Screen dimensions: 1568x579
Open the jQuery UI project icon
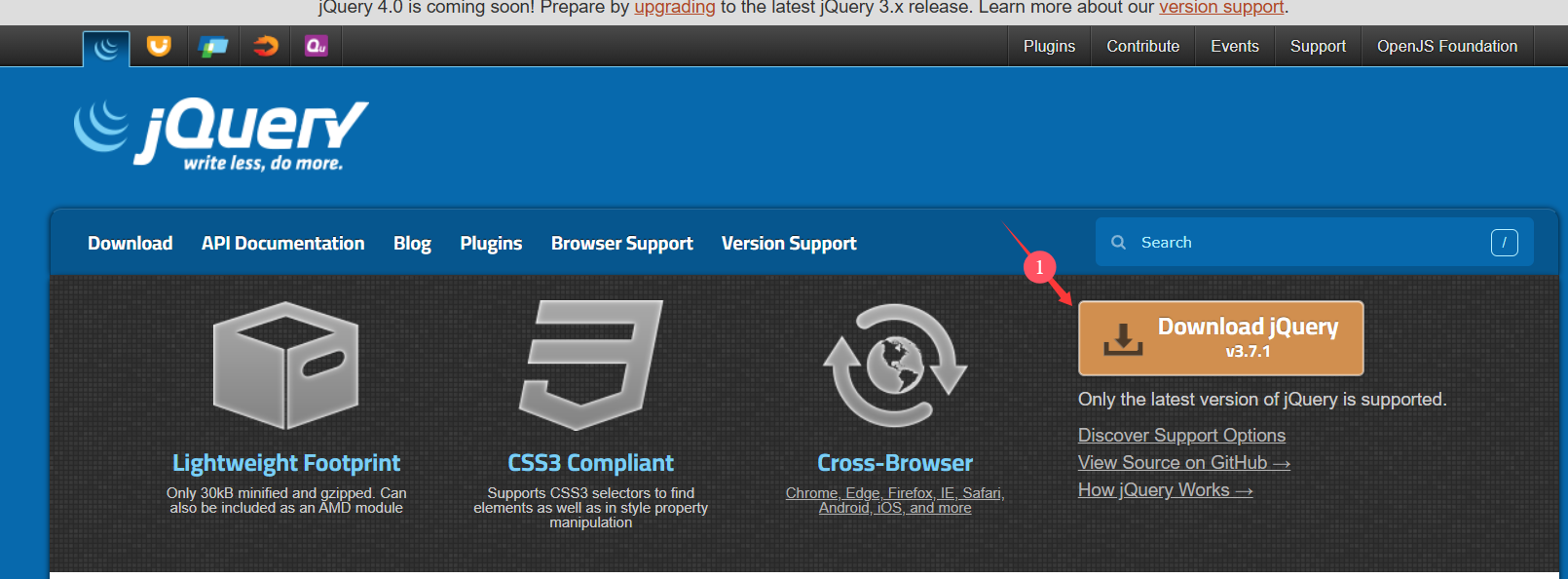[159, 46]
